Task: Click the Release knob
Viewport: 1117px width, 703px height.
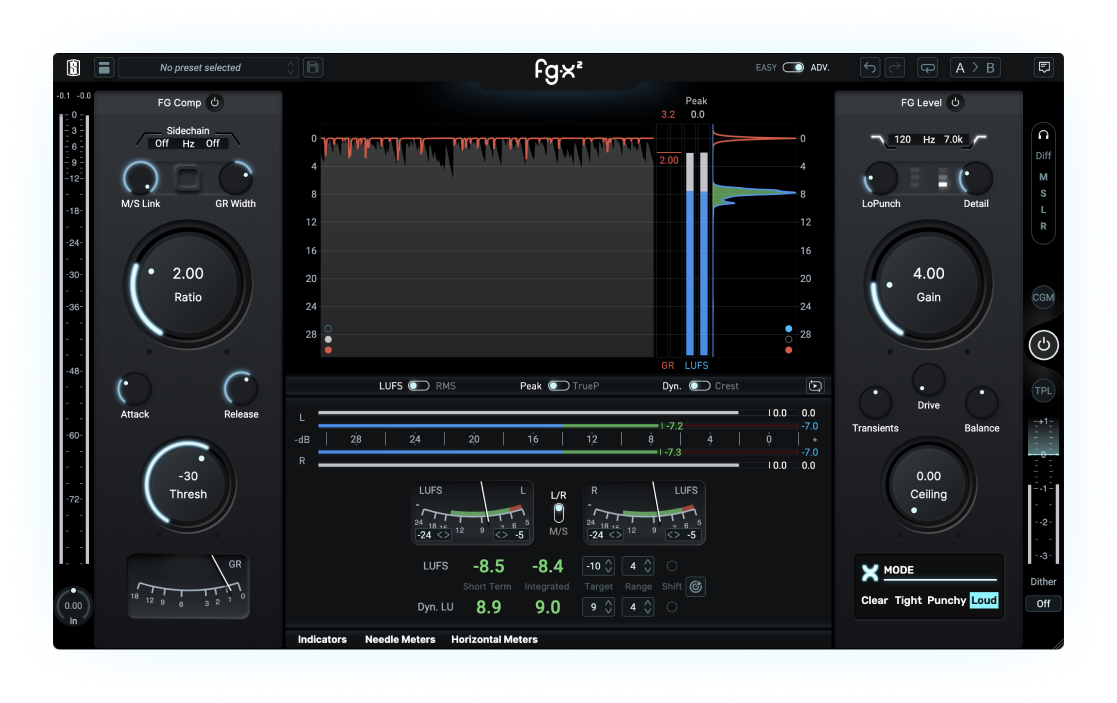Action: 241,390
